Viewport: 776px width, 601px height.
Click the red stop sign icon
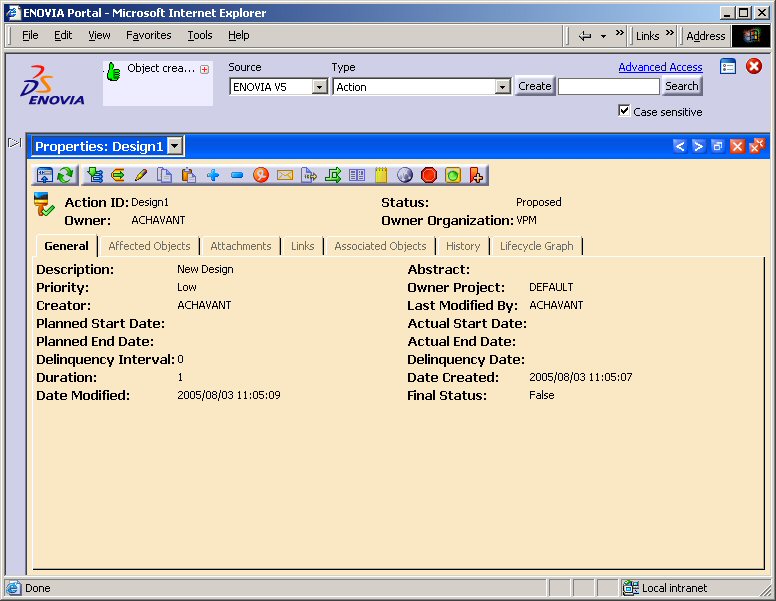tap(429, 175)
